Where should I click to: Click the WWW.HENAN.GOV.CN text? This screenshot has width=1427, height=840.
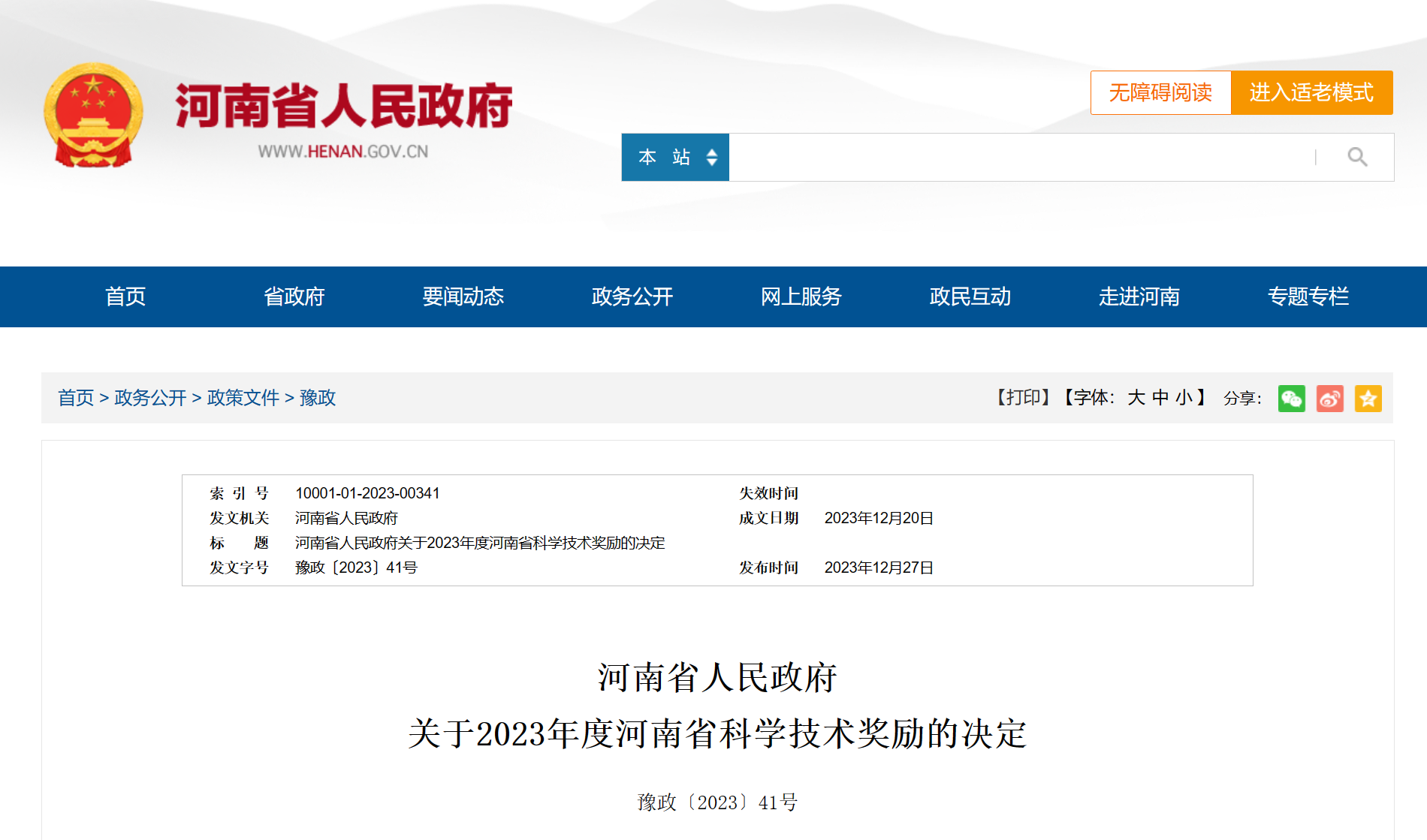click(x=343, y=152)
